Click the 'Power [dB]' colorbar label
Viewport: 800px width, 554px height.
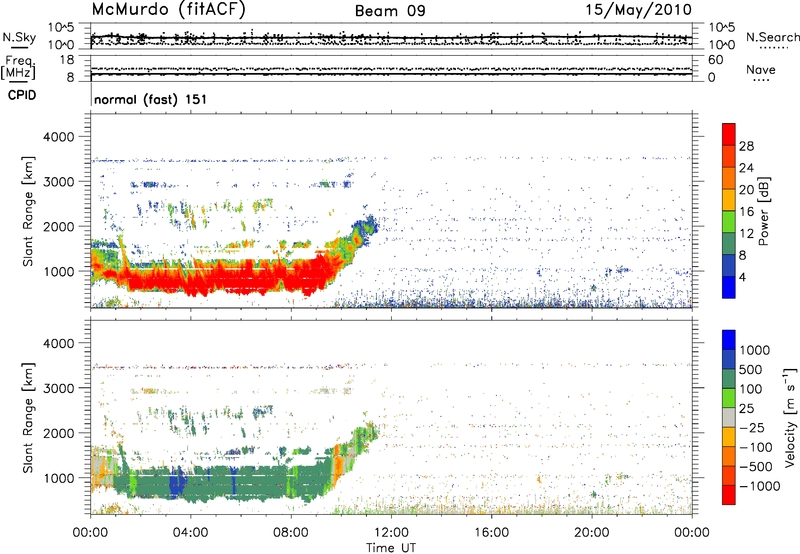click(763, 211)
